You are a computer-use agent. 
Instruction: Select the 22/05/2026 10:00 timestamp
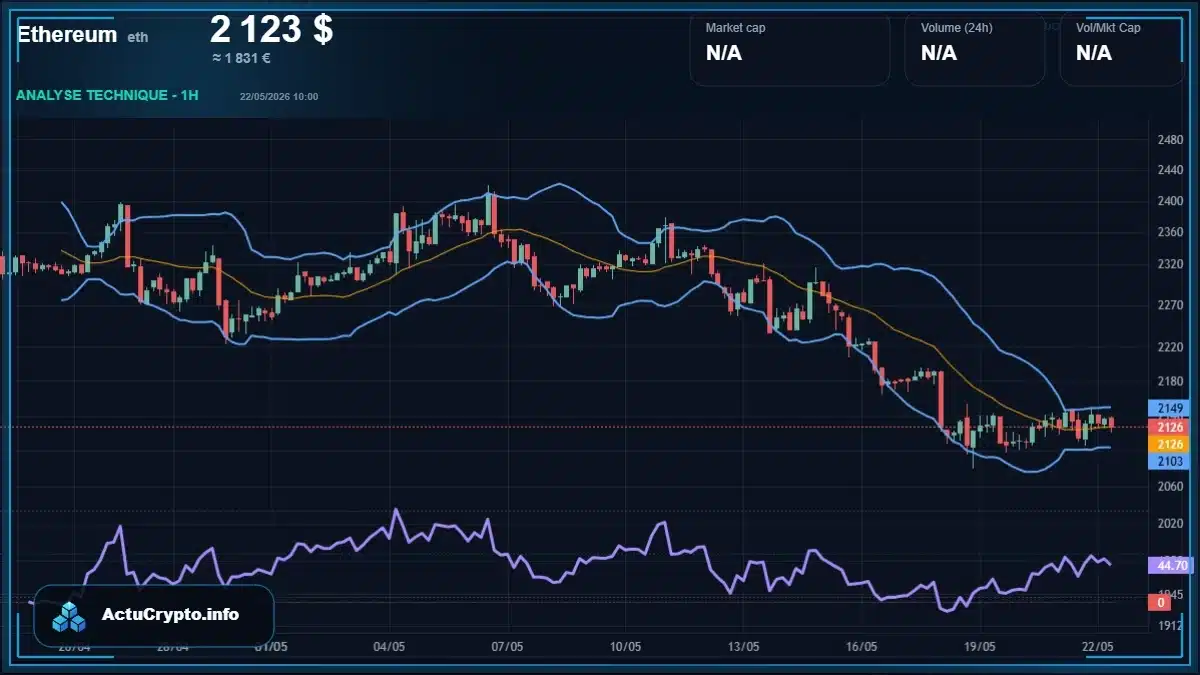click(279, 97)
